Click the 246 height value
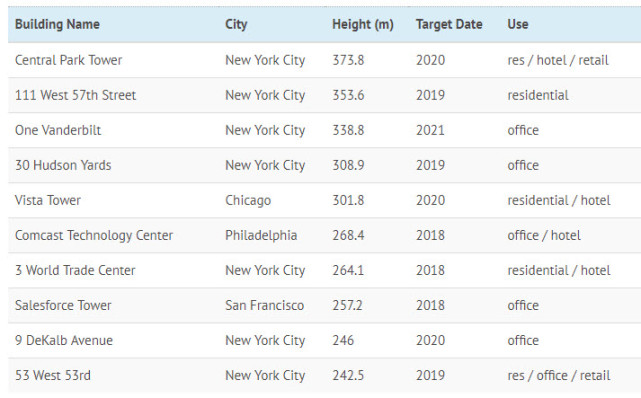Screen dimensions: 641x398 [343, 340]
